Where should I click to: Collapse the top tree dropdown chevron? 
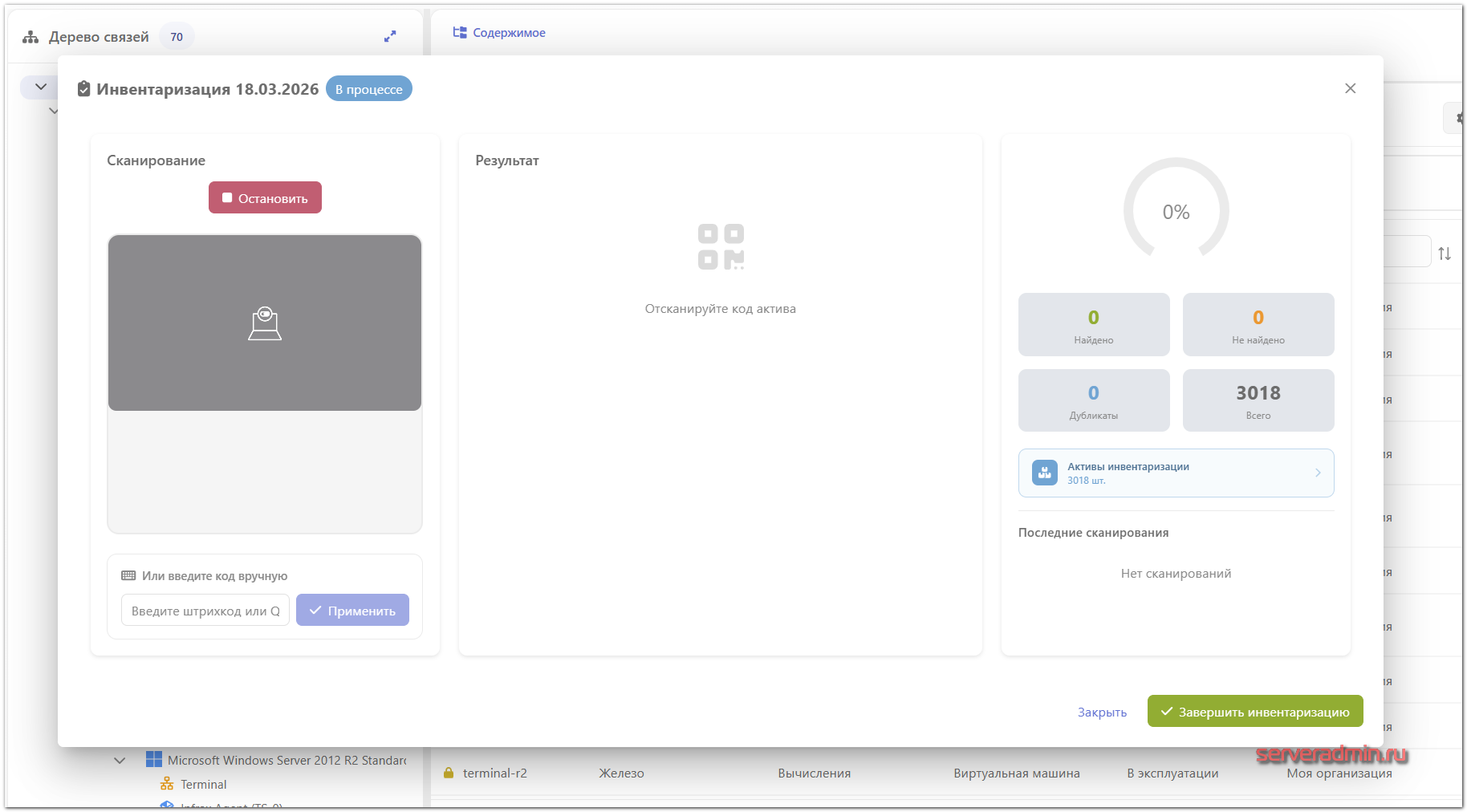(40, 87)
